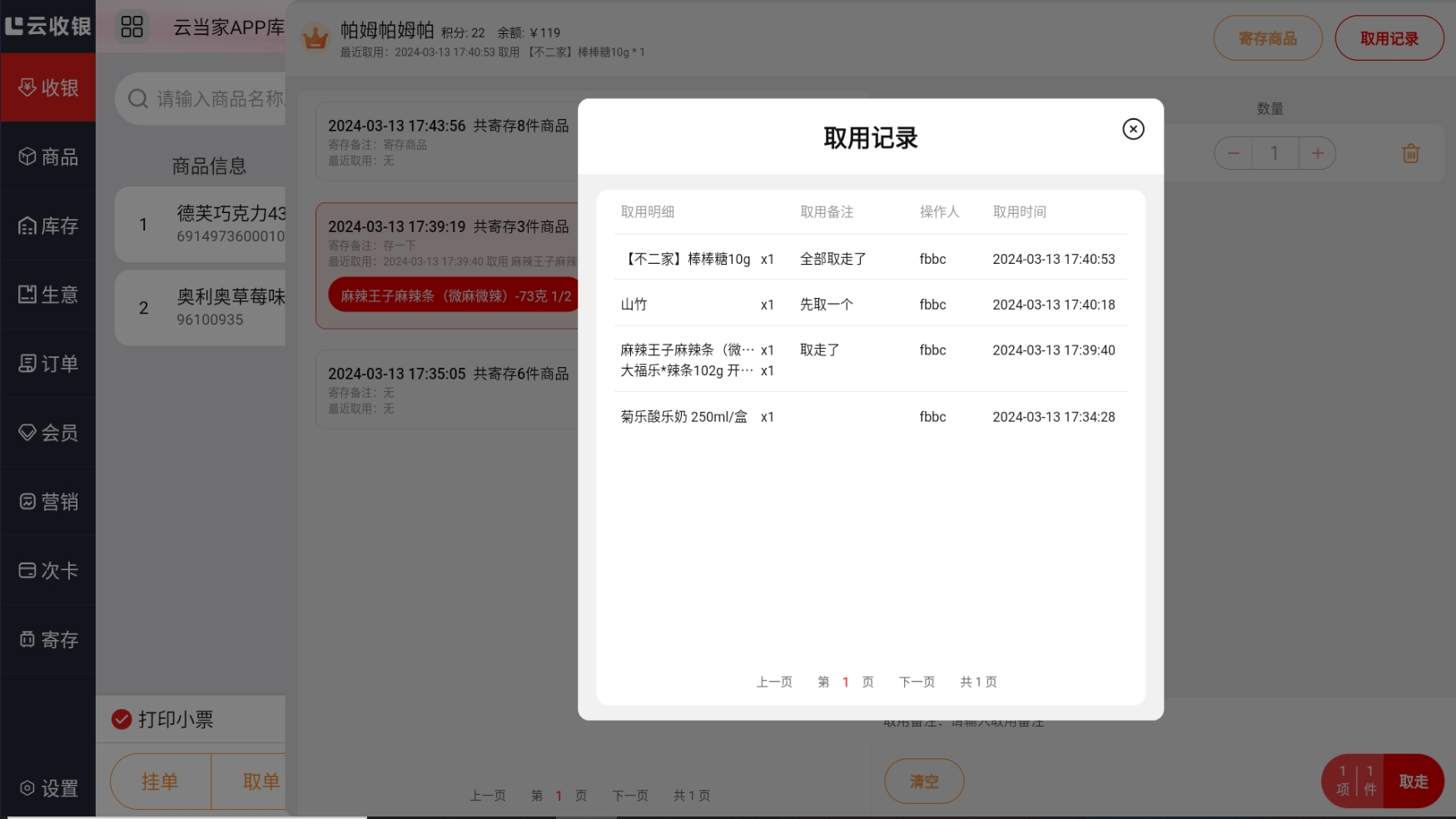Open the 收银 cashier section
This screenshot has height=819, width=1456.
pyautogui.click(x=48, y=87)
